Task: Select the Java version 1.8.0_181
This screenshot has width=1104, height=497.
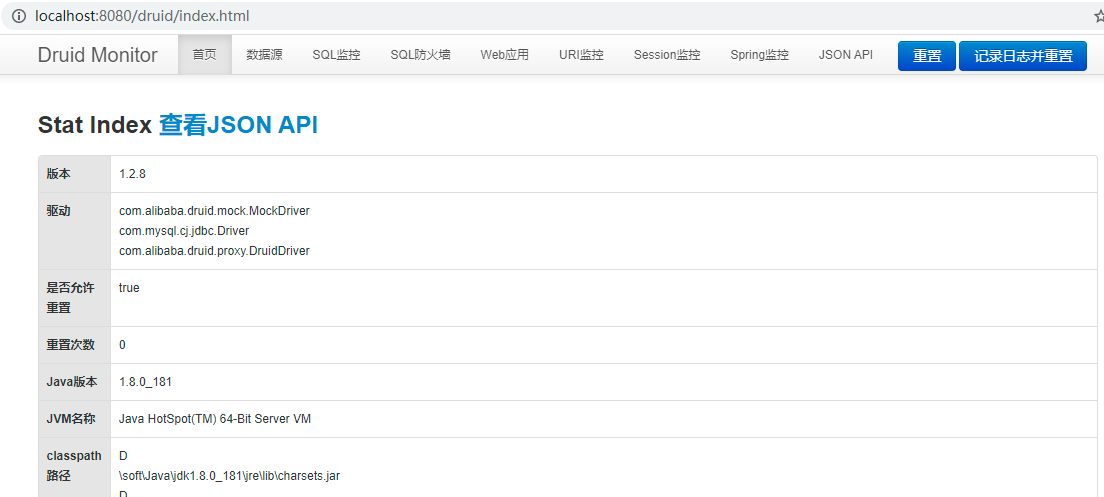Action: point(145,382)
